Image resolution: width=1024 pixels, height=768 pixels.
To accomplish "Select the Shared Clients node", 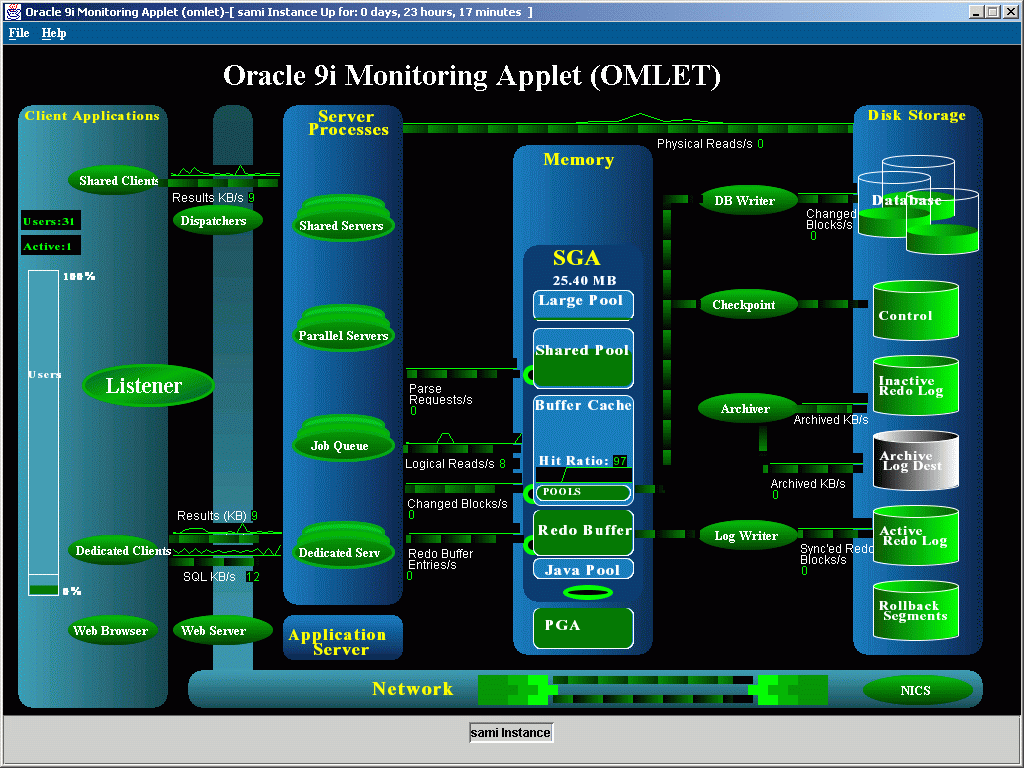I will pyautogui.click(x=114, y=180).
